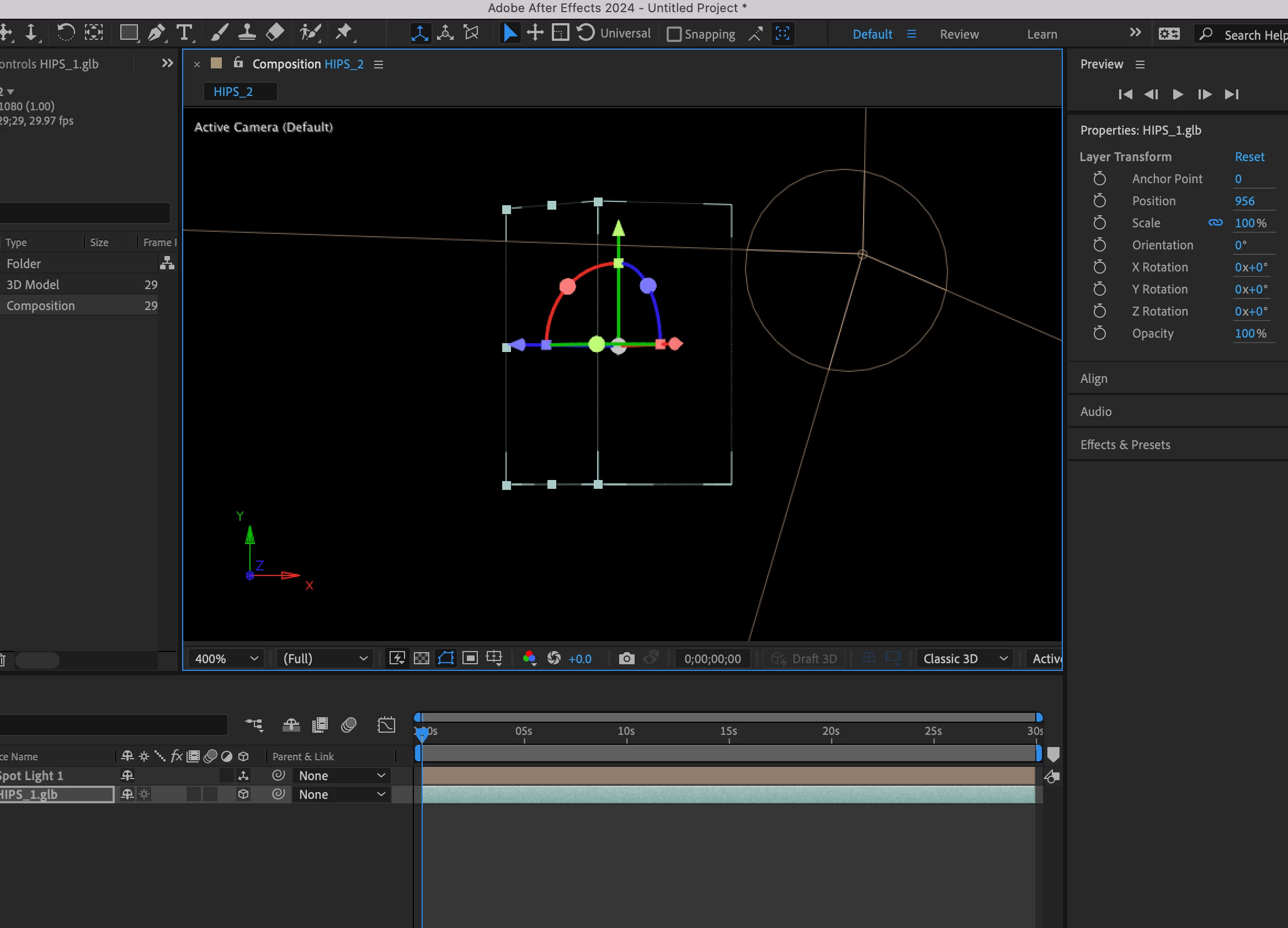Click the current time 0;00;00;00 field
The height and width of the screenshot is (928, 1288).
click(712, 658)
